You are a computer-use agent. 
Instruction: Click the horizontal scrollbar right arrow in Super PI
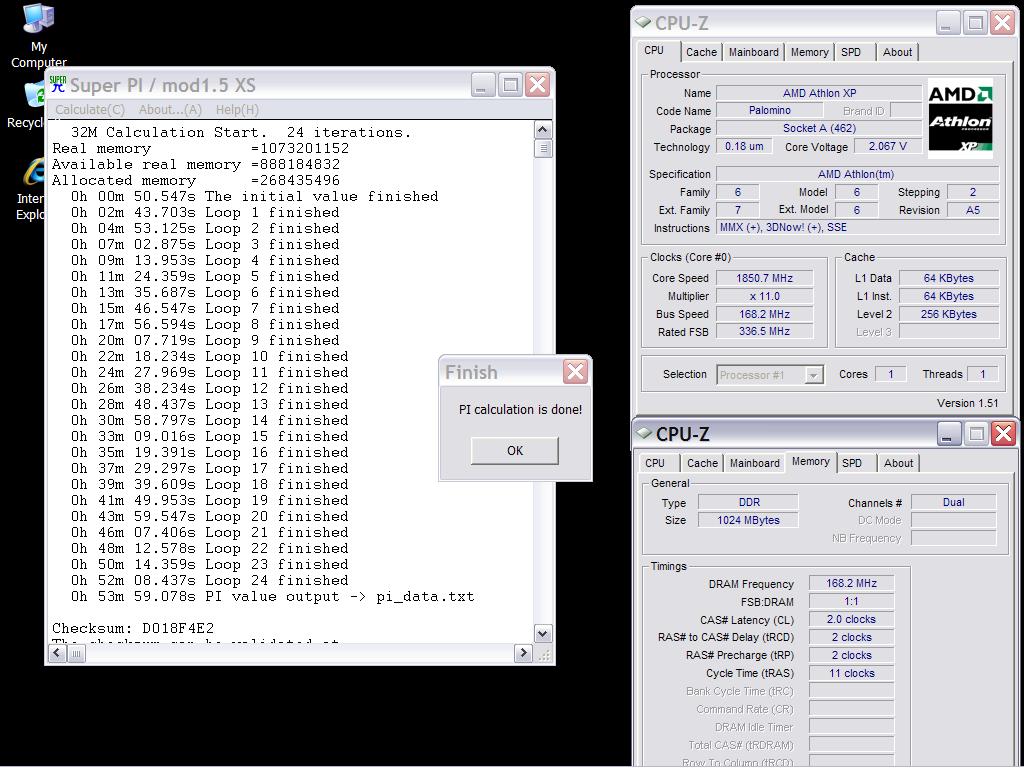[523, 653]
